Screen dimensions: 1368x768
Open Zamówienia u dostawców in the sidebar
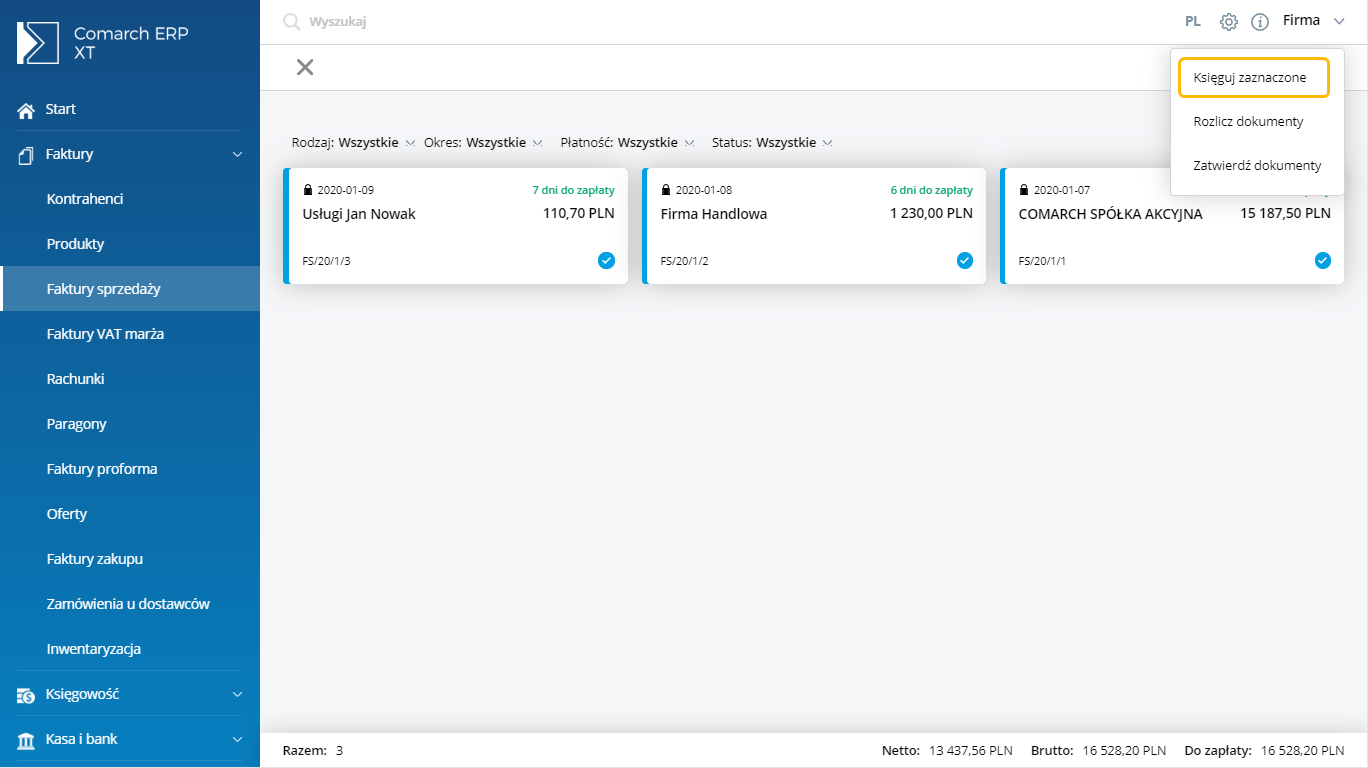[x=130, y=604]
